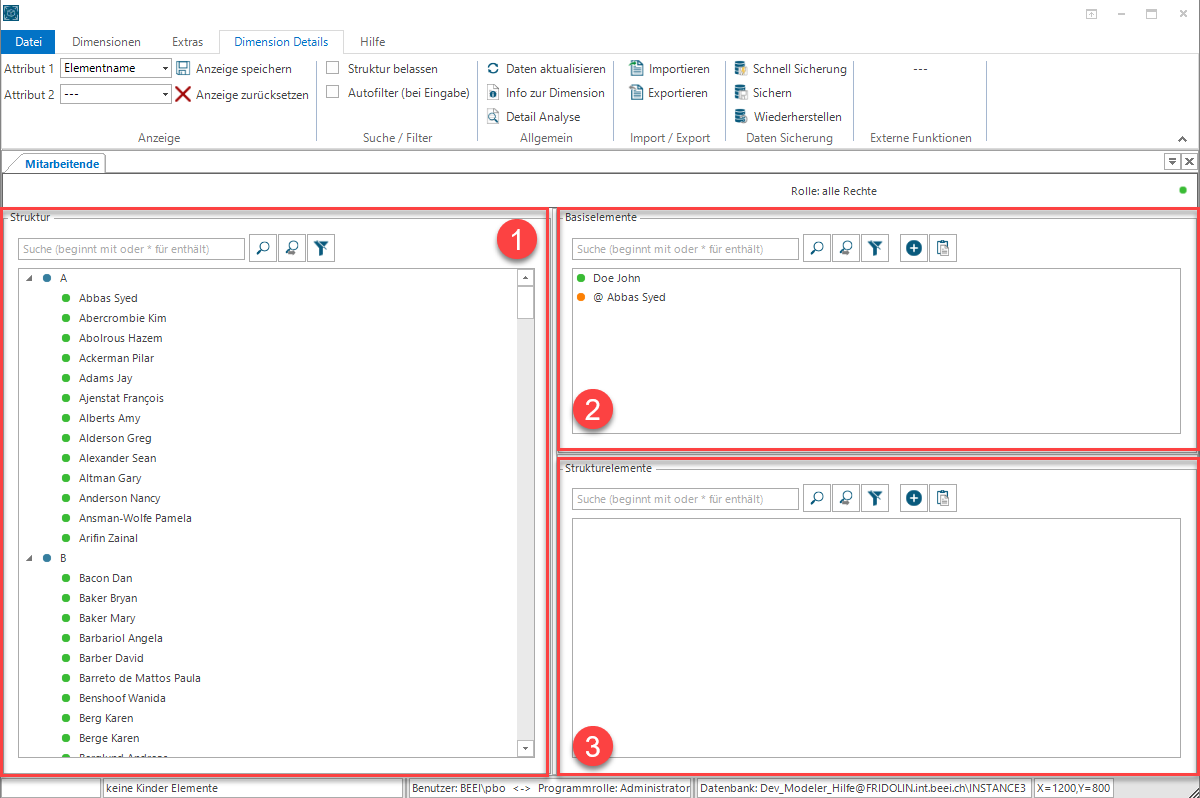The width and height of the screenshot is (1200, 798).
Task: Click the Anzeige speichern save icon
Action: [183, 68]
